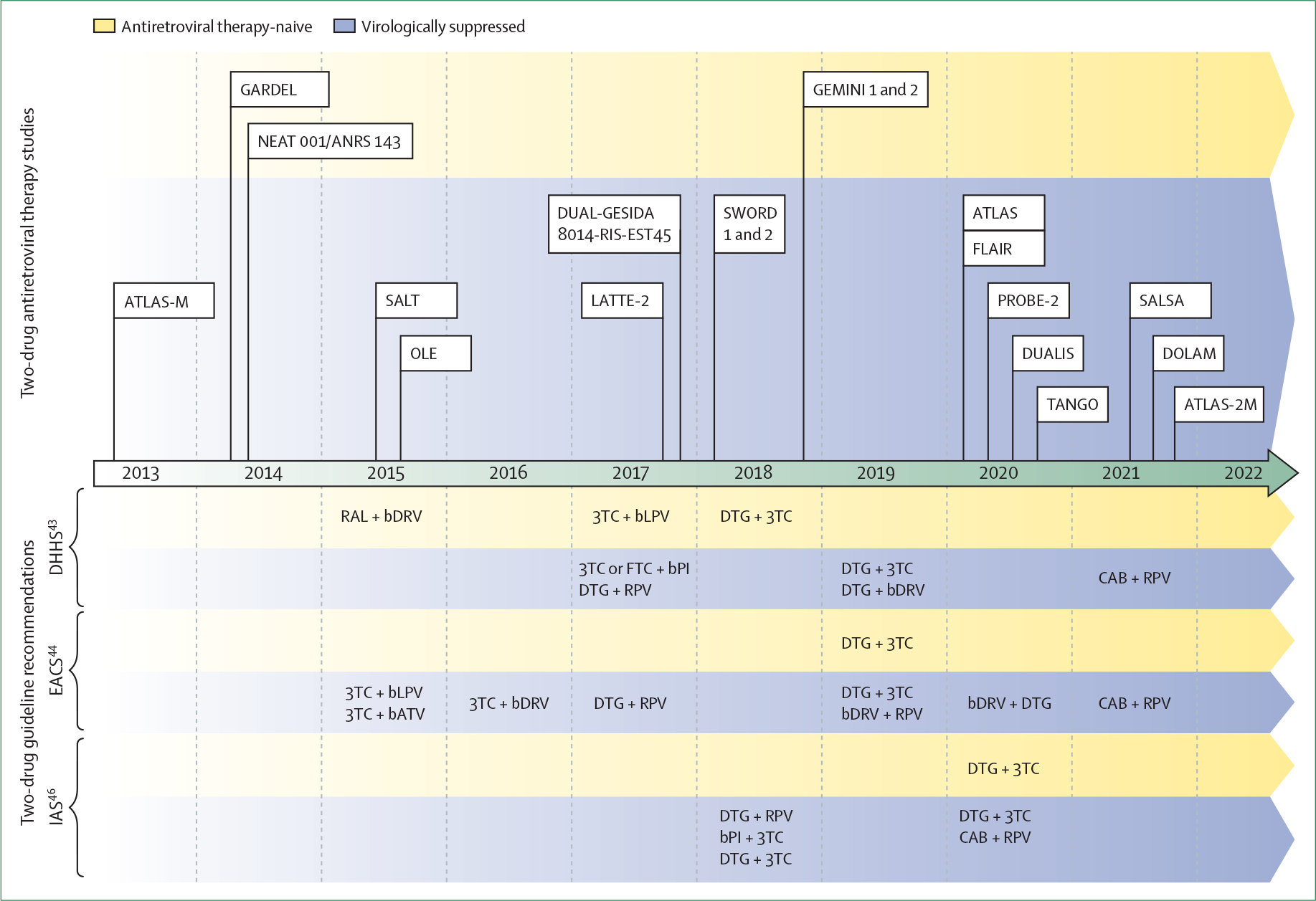Click the 2013 timeline year
The height and width of the screenshot is (901, 1316).
[141, 473]
